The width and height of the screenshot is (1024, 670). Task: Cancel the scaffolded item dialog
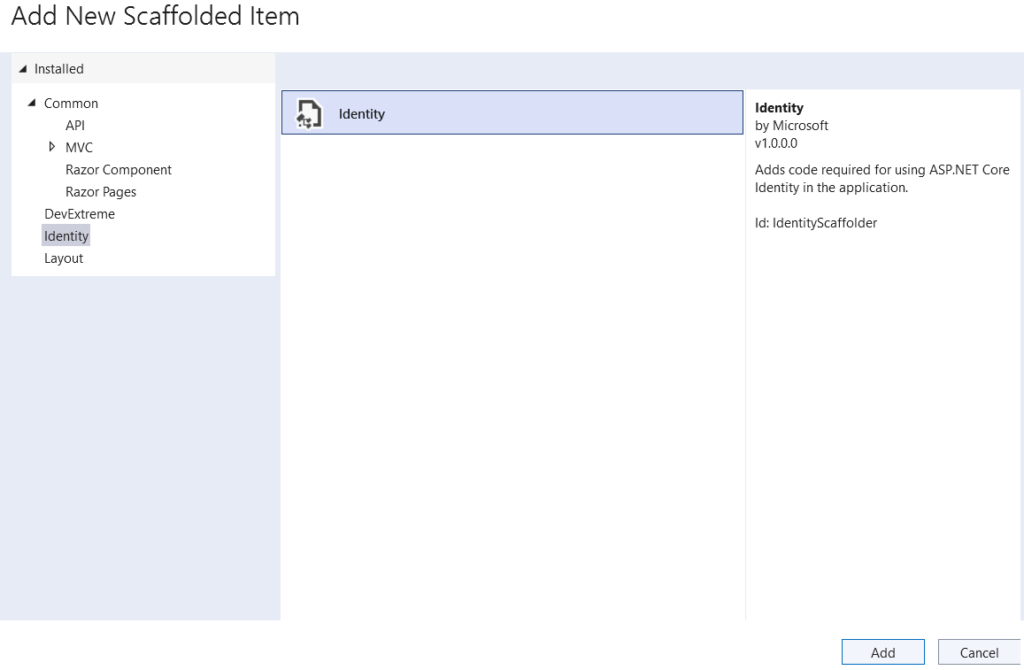(979, 652)
